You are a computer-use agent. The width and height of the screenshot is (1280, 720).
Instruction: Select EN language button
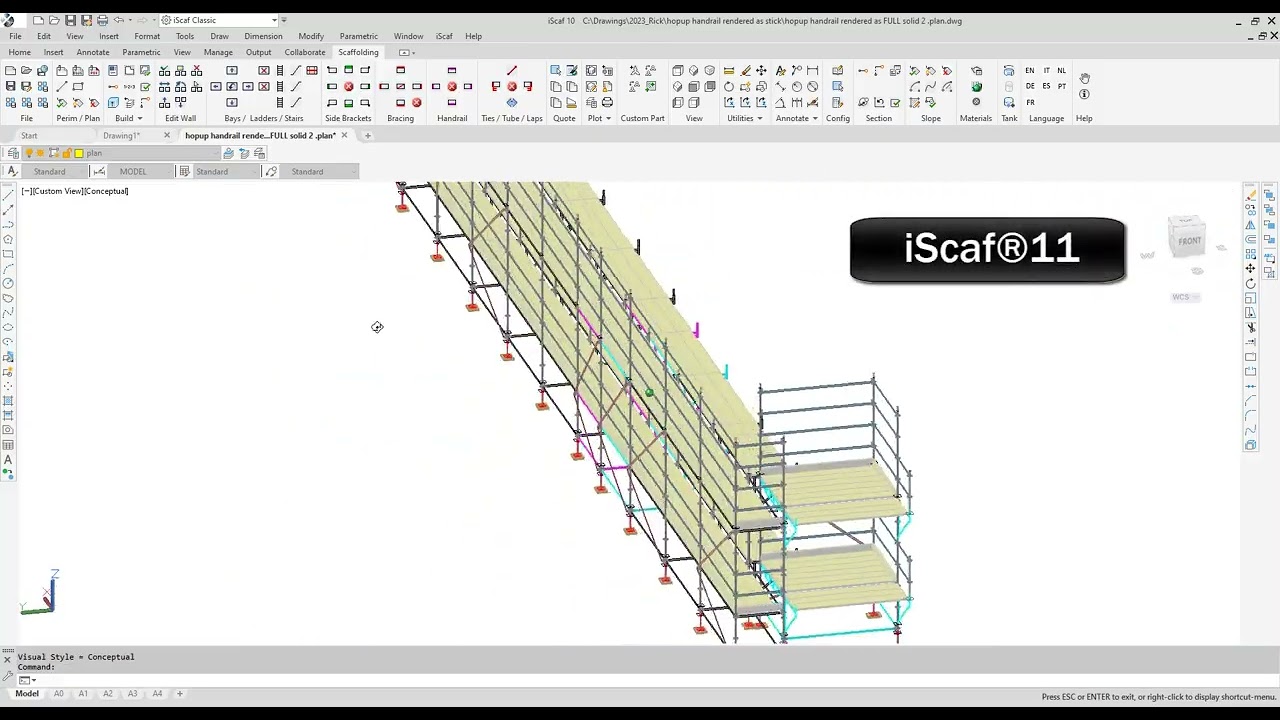coord(1030,70)
